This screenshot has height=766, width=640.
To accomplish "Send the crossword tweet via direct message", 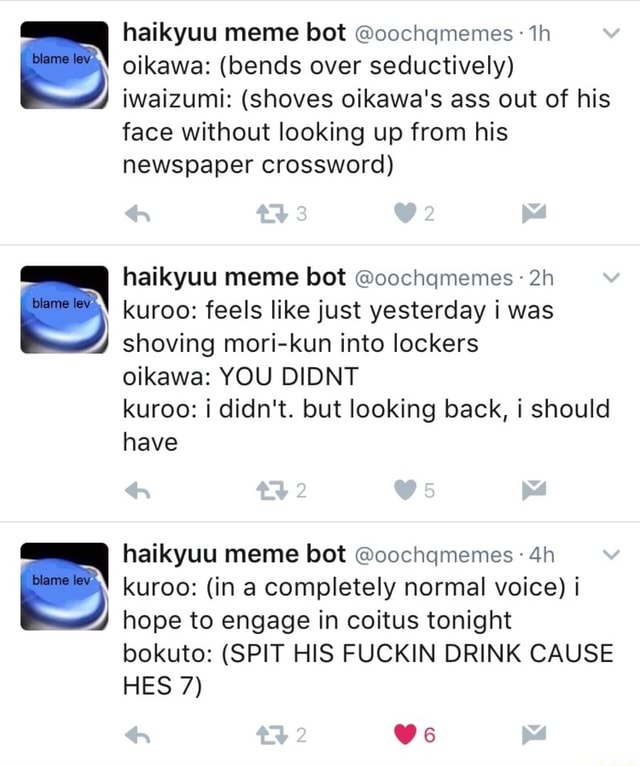I will (x=533, y=213).
